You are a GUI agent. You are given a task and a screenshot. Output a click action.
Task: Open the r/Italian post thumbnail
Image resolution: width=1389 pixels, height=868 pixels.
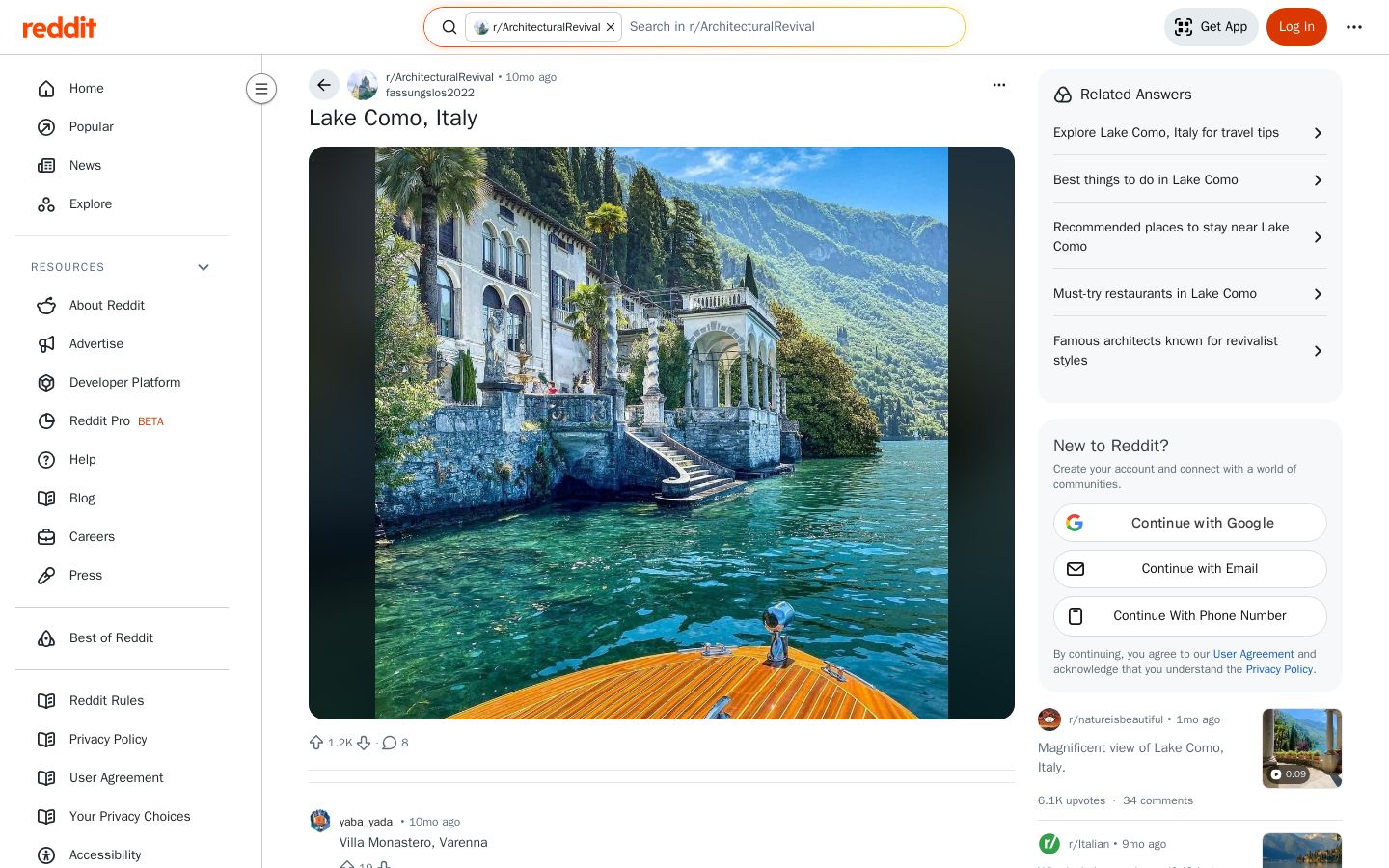[x=1302, y=851]
